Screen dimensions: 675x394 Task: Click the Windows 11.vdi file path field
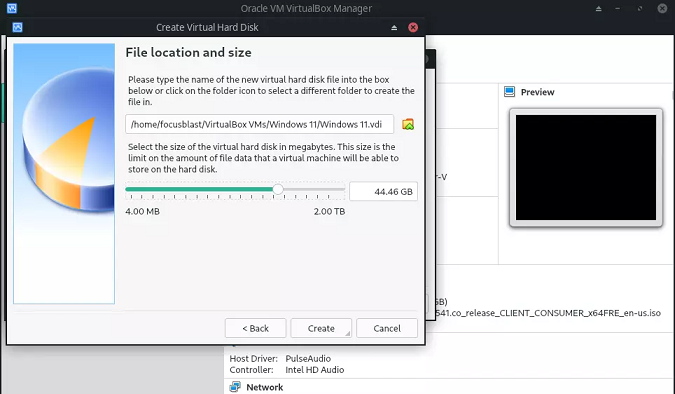260,124
